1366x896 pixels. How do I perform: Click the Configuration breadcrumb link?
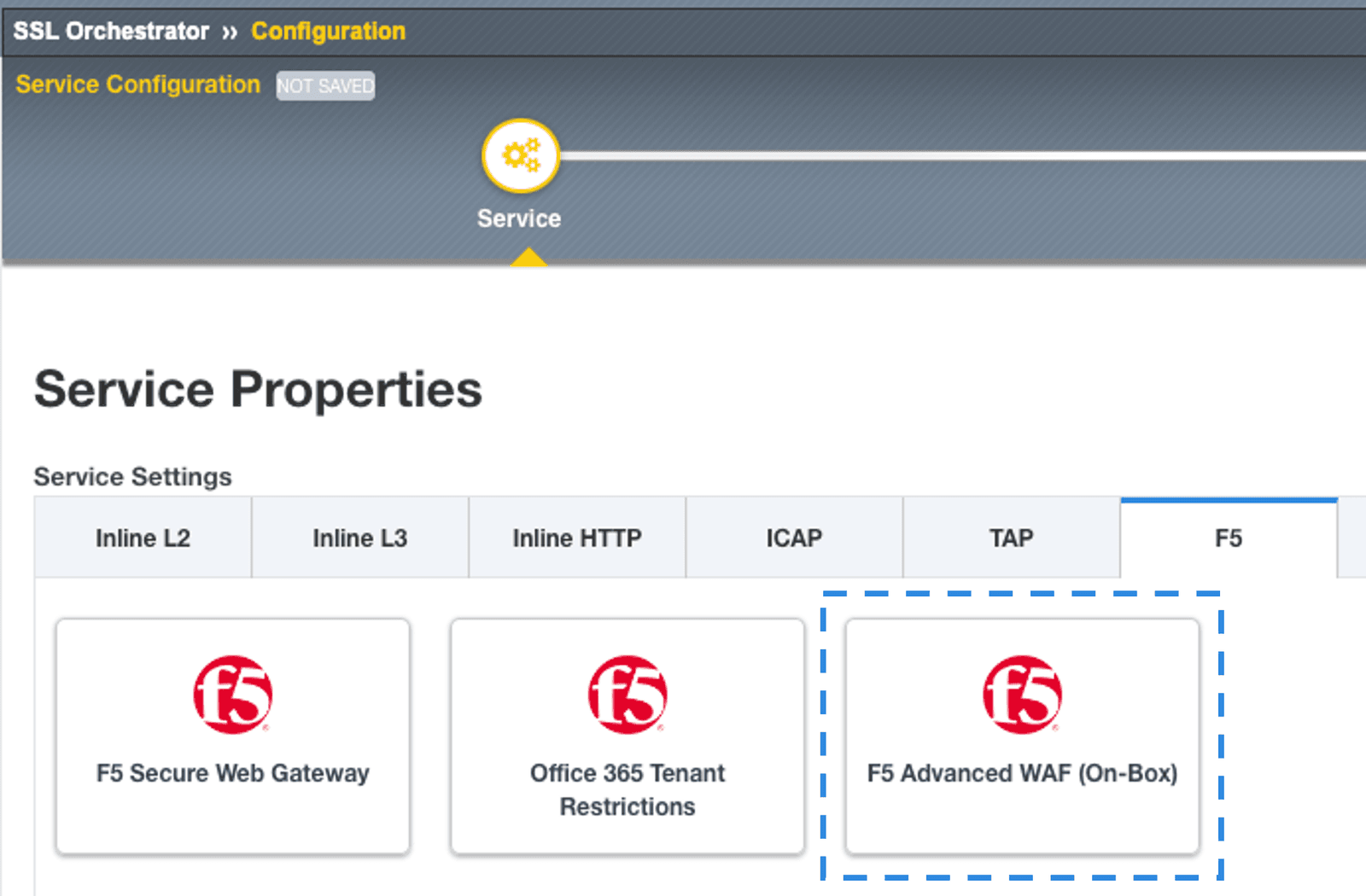click(x=327, y=31)
